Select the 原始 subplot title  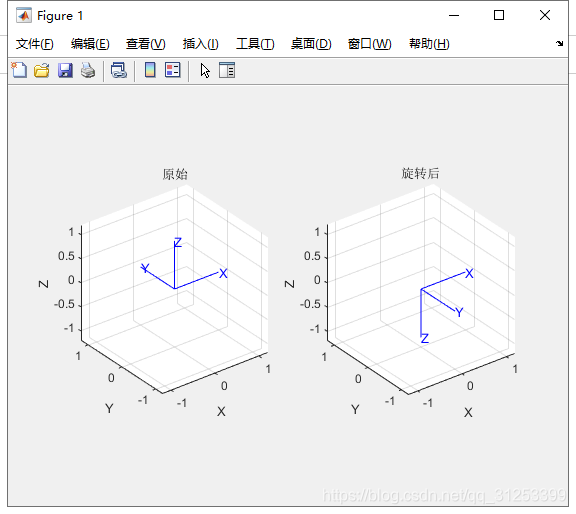click(175, 174)
